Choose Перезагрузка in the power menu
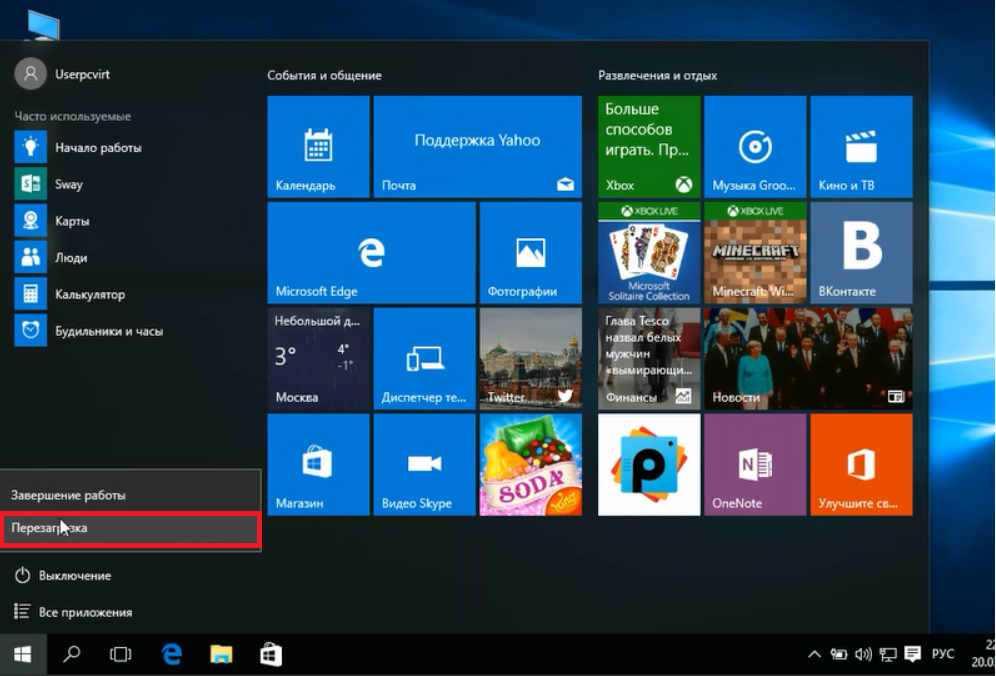The image size is (996, 676). click(130, 529)
